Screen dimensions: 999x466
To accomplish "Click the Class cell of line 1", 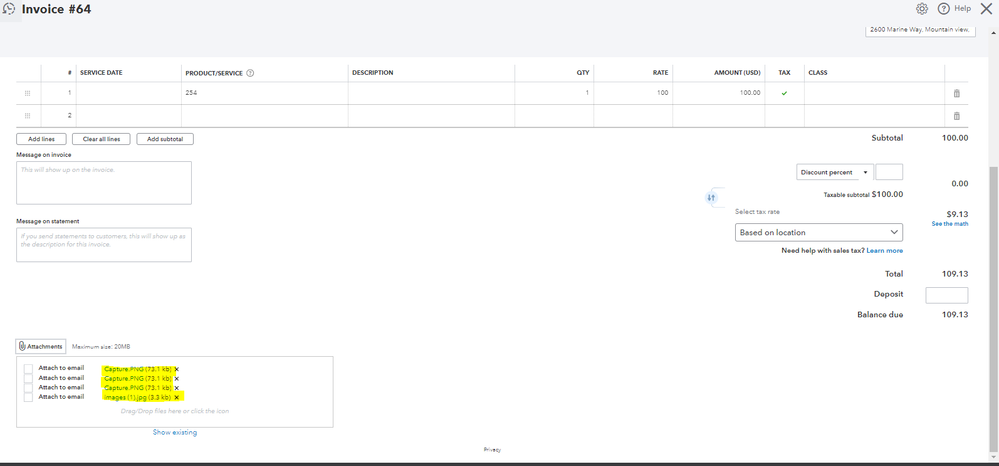I will click(x=874, y=93).
